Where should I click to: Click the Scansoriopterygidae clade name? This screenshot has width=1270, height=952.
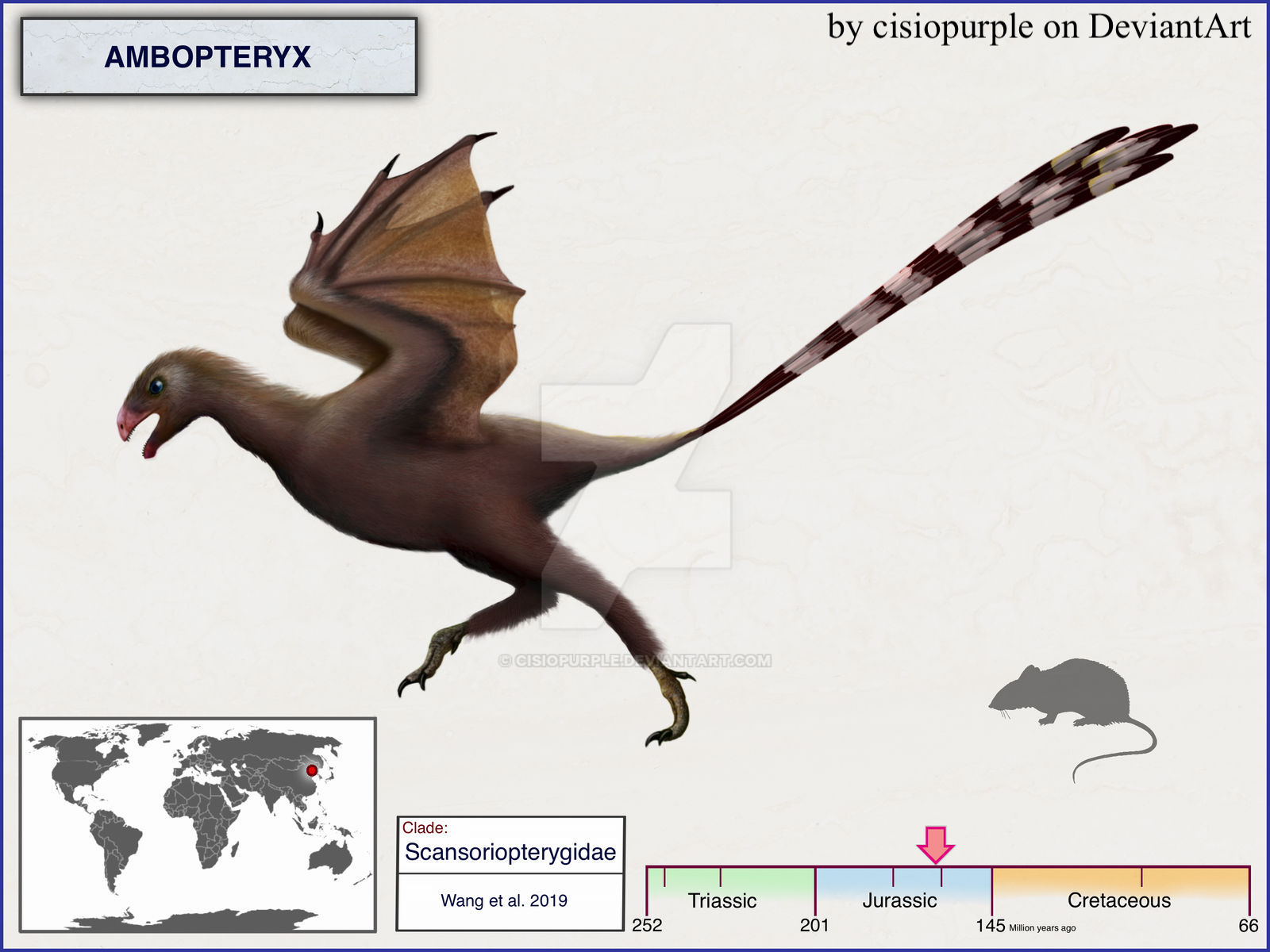(x=510, y=852)
